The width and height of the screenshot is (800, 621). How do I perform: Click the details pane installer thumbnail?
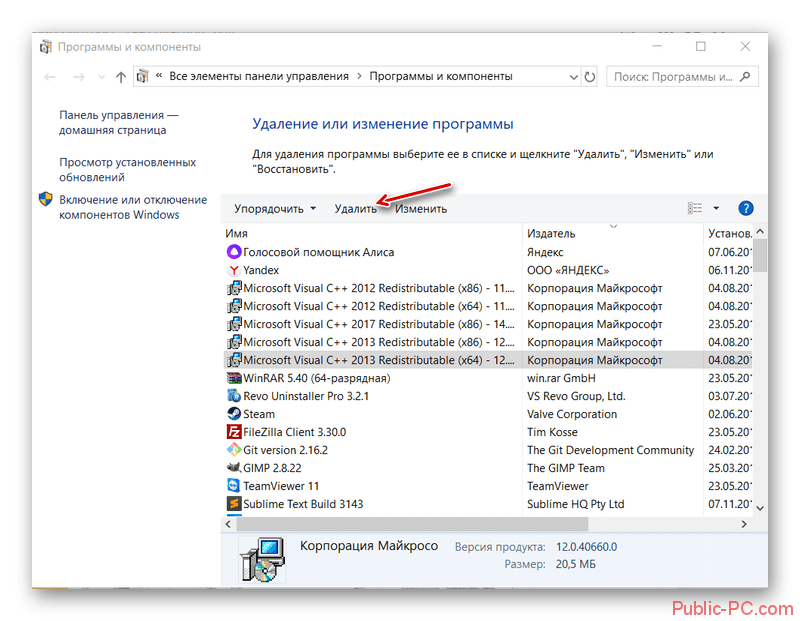point(262,559)
